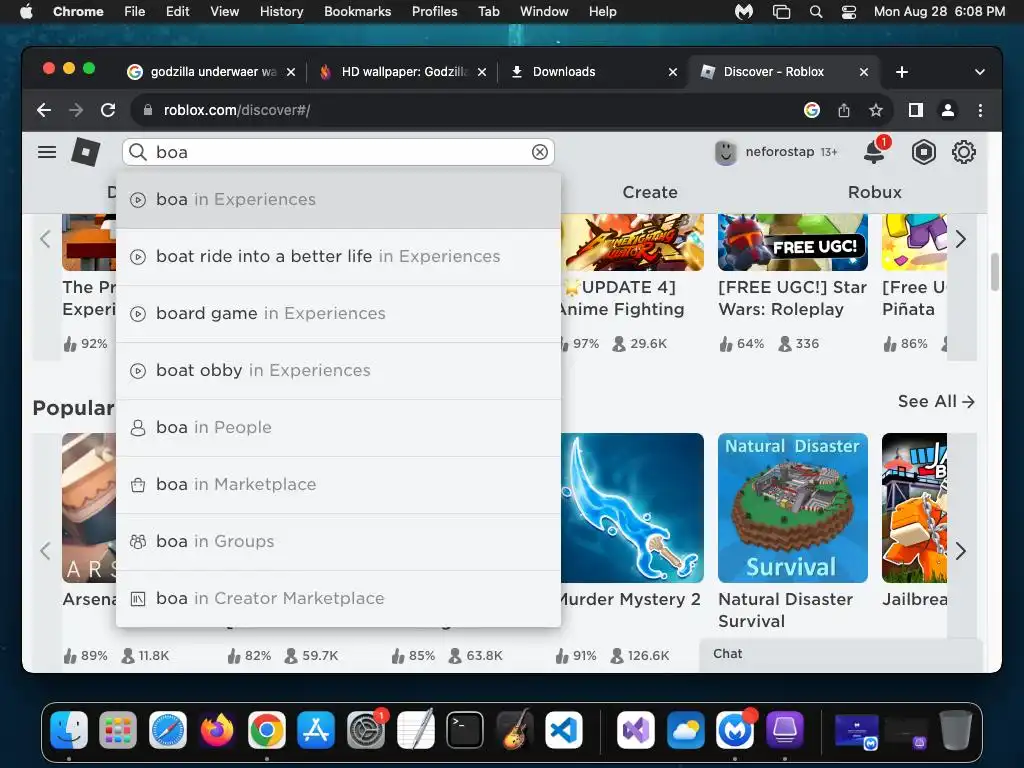Screen dimensions: 1024x768
Task: Open the Chrome profile avatar button
Action: [948, 110]
